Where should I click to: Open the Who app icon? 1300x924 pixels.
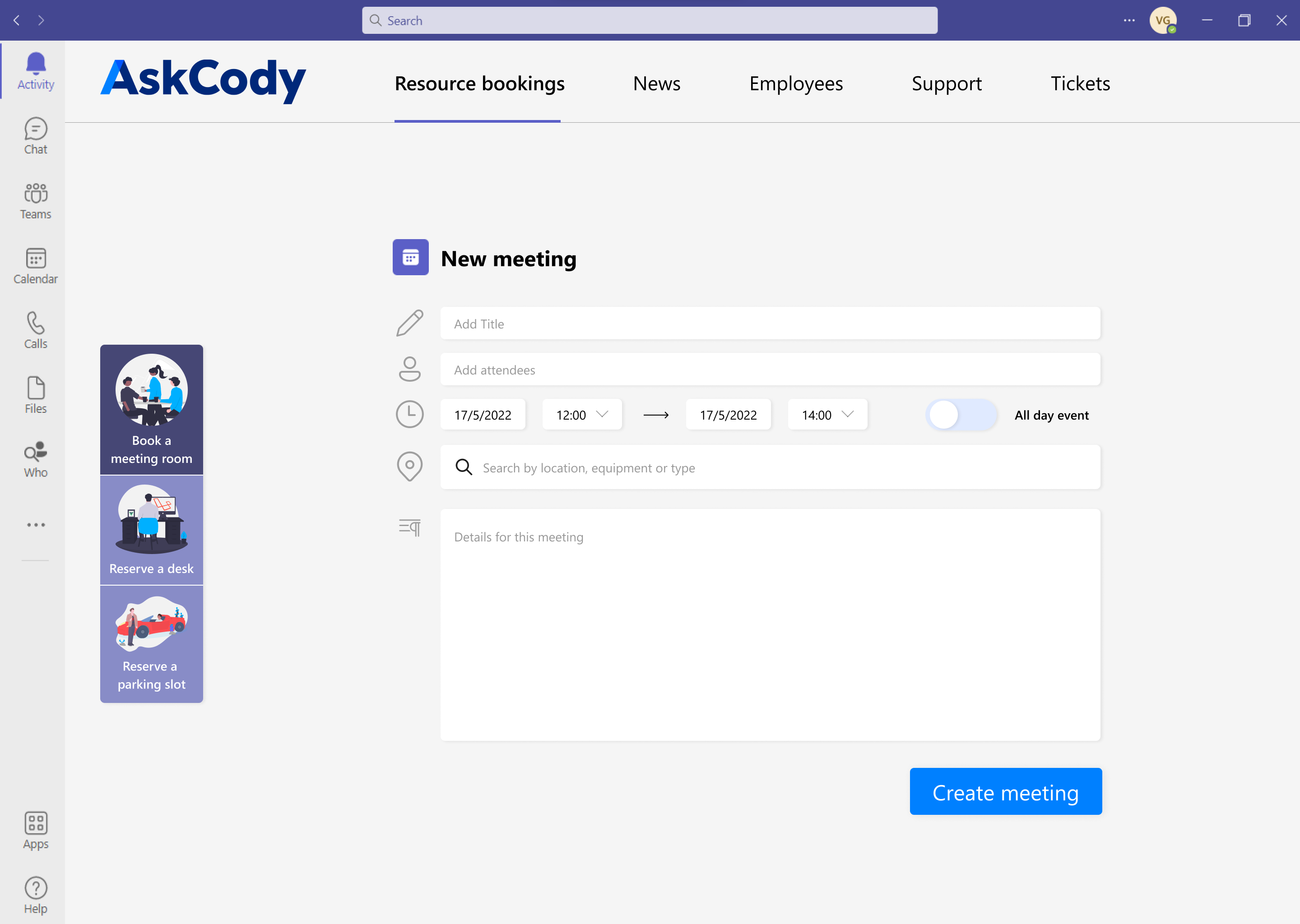point(35,460)
